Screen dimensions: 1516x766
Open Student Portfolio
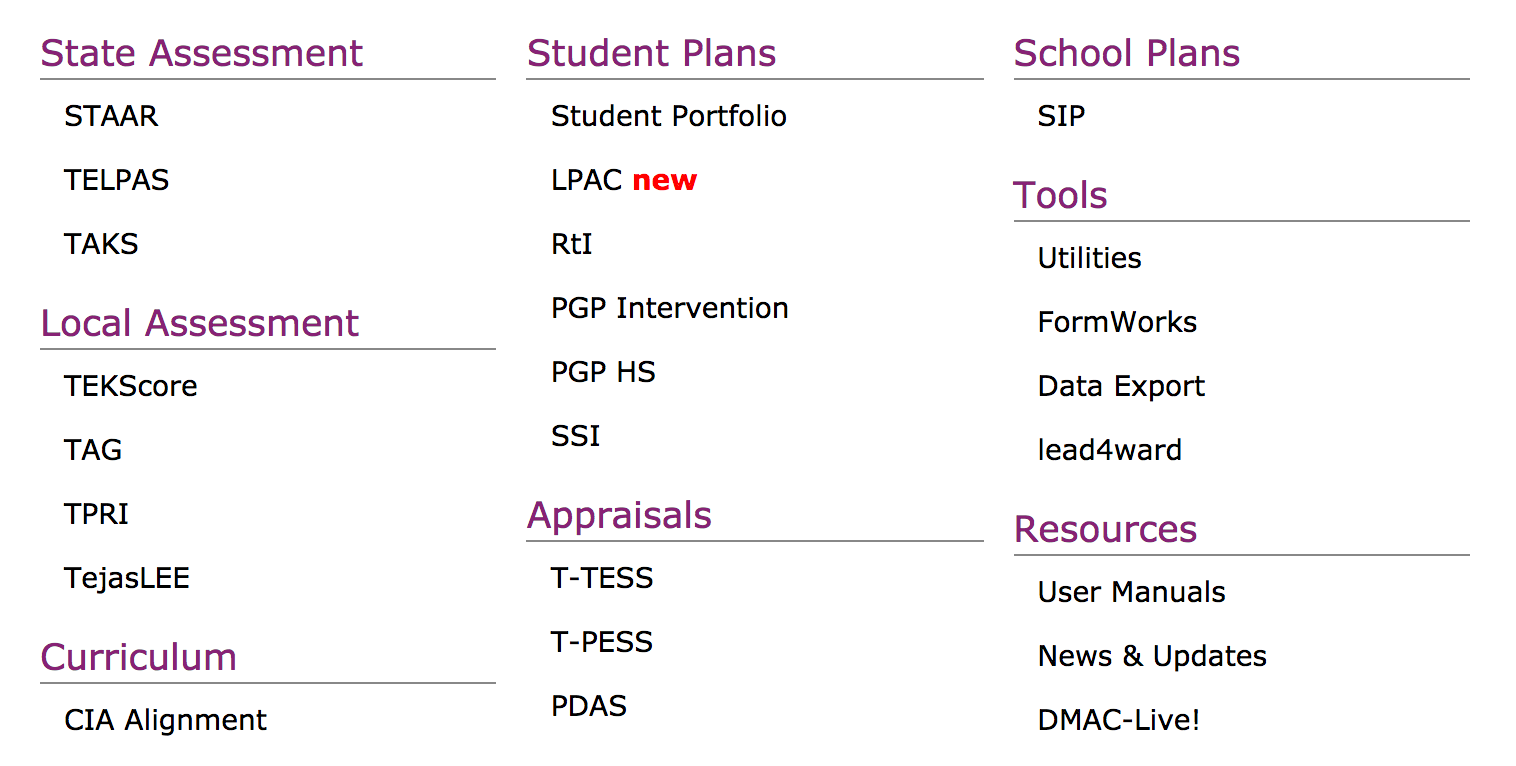click(668, 116)
